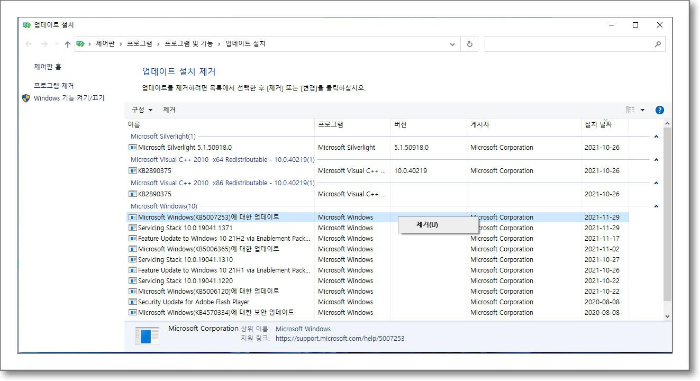Open Turn Windows features on or off link

69,98
